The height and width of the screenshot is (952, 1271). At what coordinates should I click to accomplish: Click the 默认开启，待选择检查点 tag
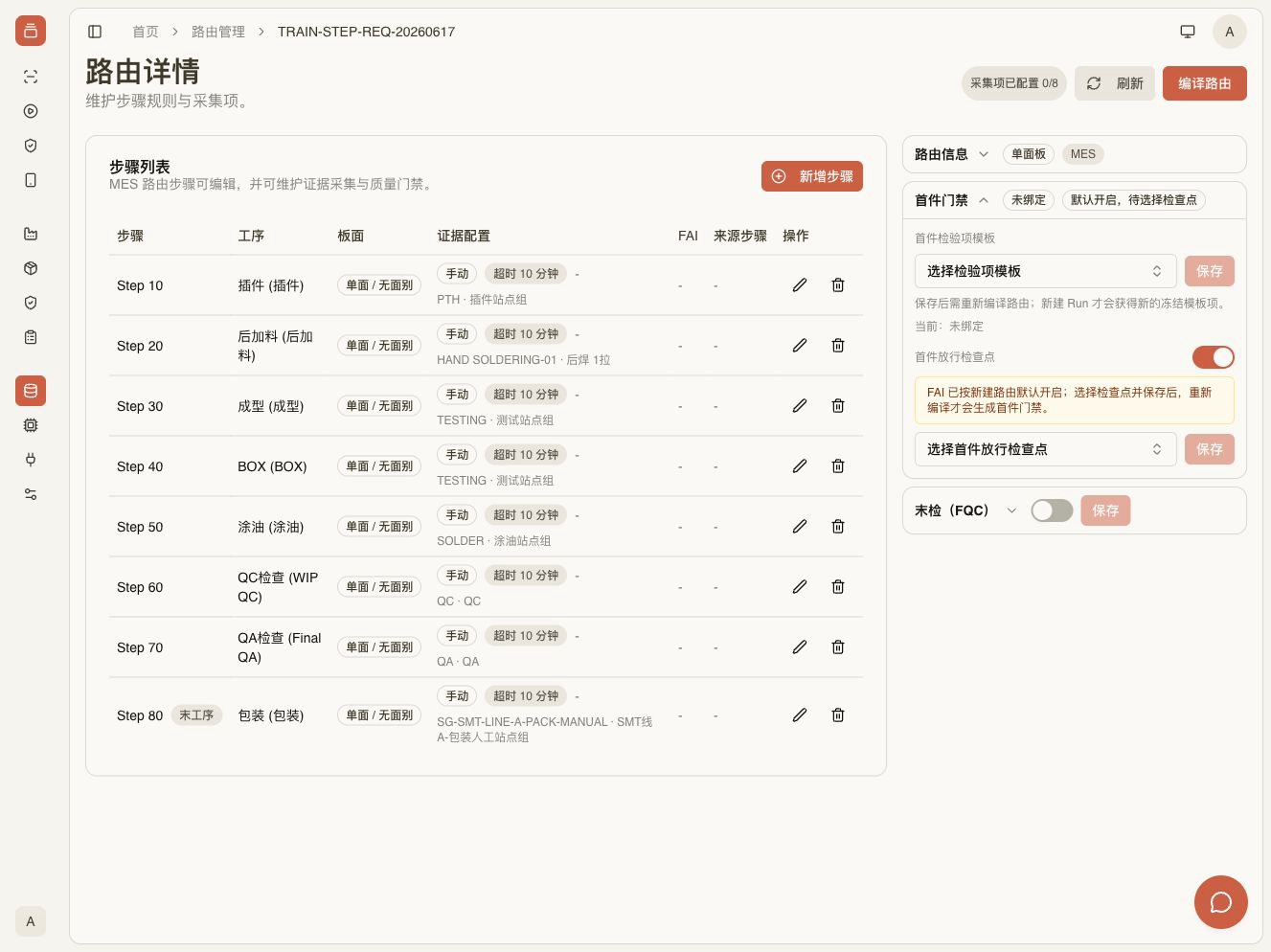[1134, 200]
